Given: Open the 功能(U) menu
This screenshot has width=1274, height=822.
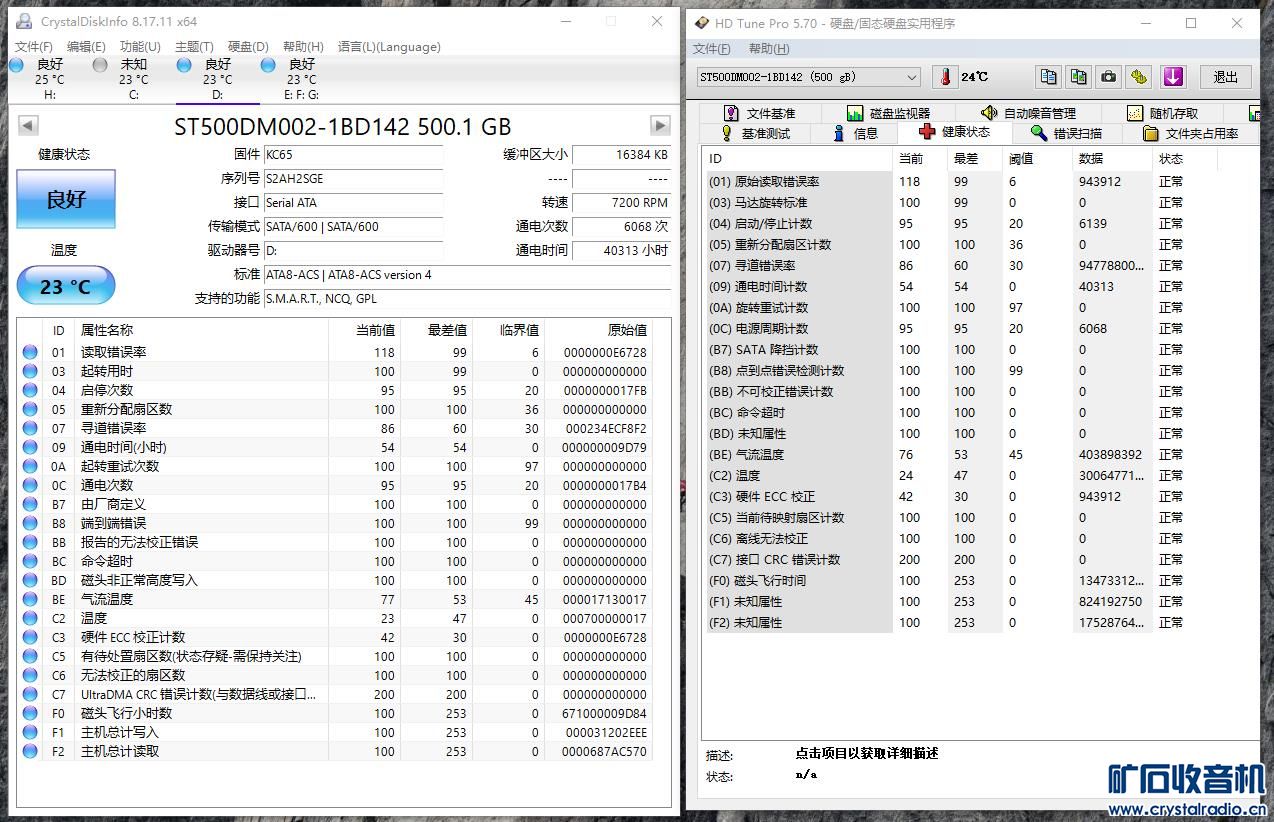Looking at the screenshot, I should (x=140, y=46).
